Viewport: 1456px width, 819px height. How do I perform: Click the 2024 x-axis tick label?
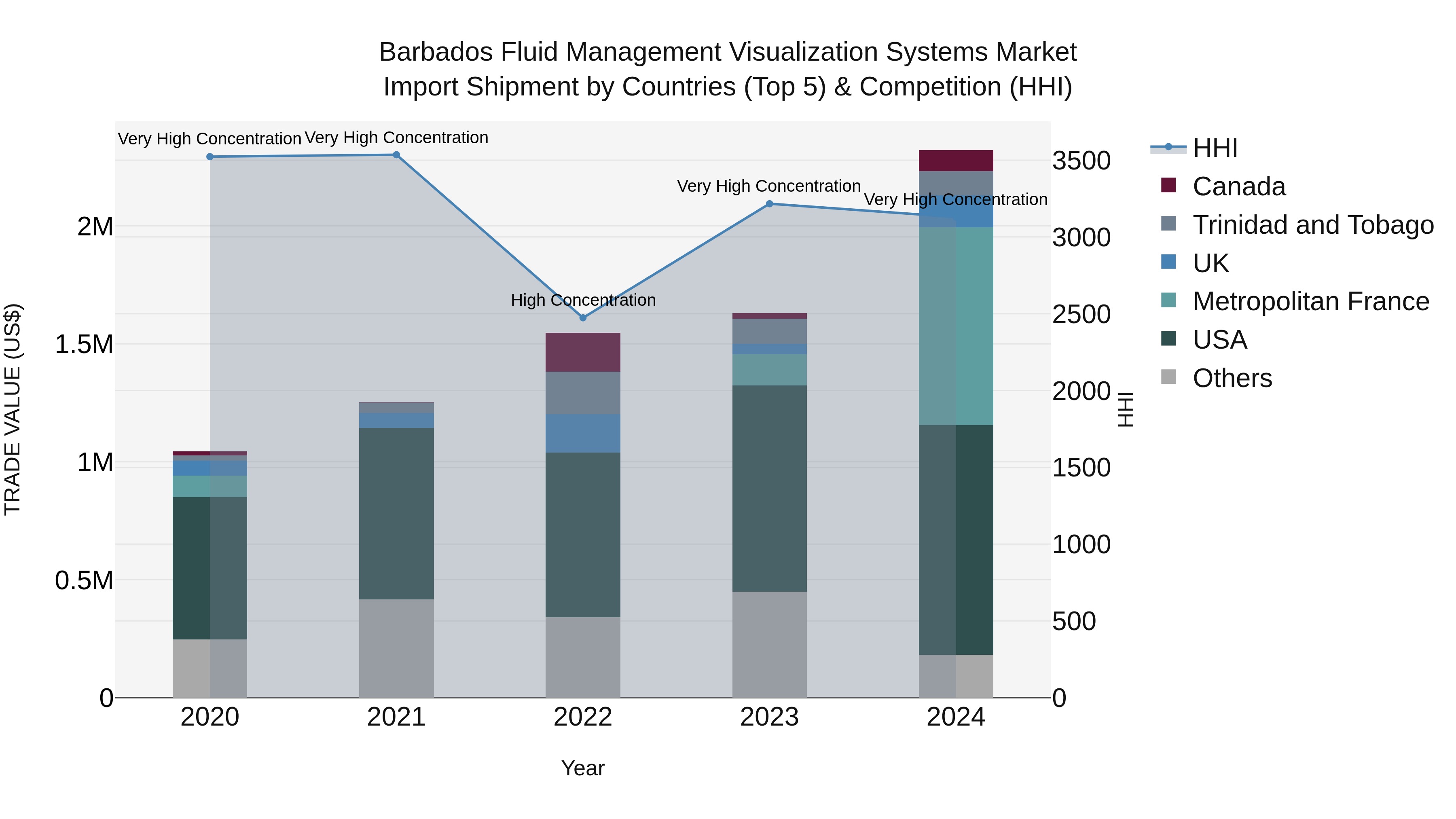[x=956, y=717]
